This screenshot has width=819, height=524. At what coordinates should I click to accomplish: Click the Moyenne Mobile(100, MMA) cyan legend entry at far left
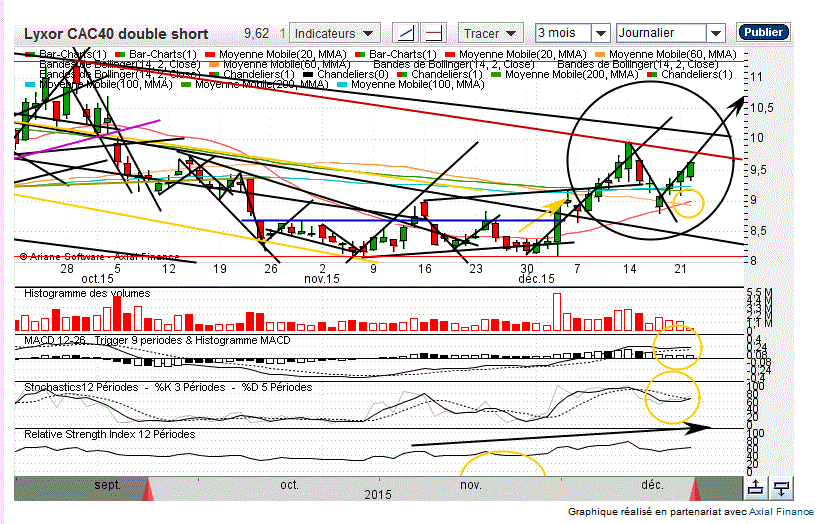tap(98, 84)
